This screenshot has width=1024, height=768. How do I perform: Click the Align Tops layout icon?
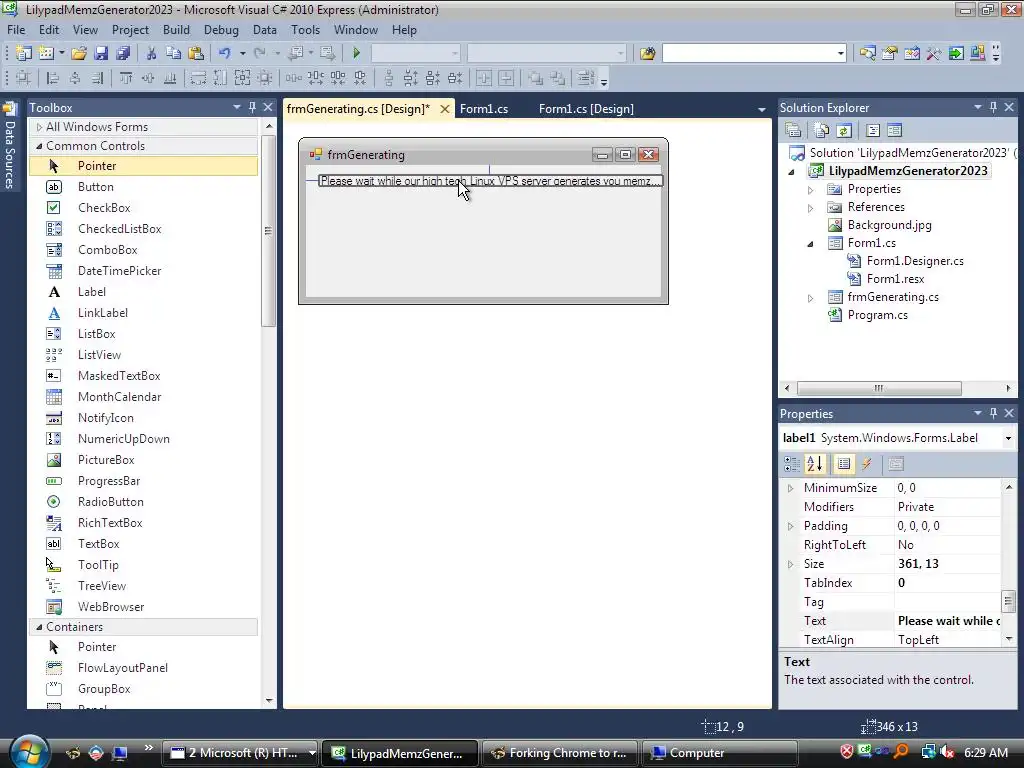[x=126, y=78]
